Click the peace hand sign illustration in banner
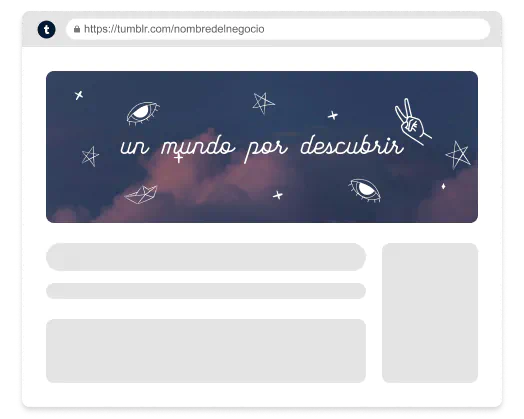 coord(412,122)
